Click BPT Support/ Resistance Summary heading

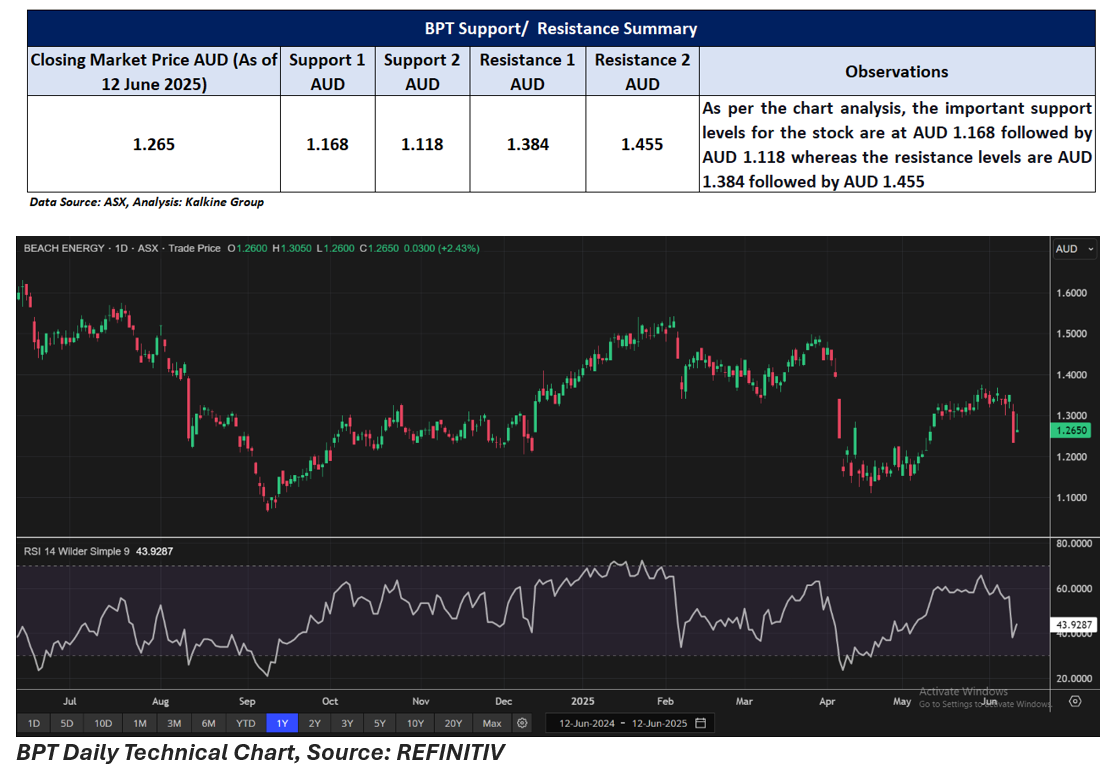tap(561, 28)
